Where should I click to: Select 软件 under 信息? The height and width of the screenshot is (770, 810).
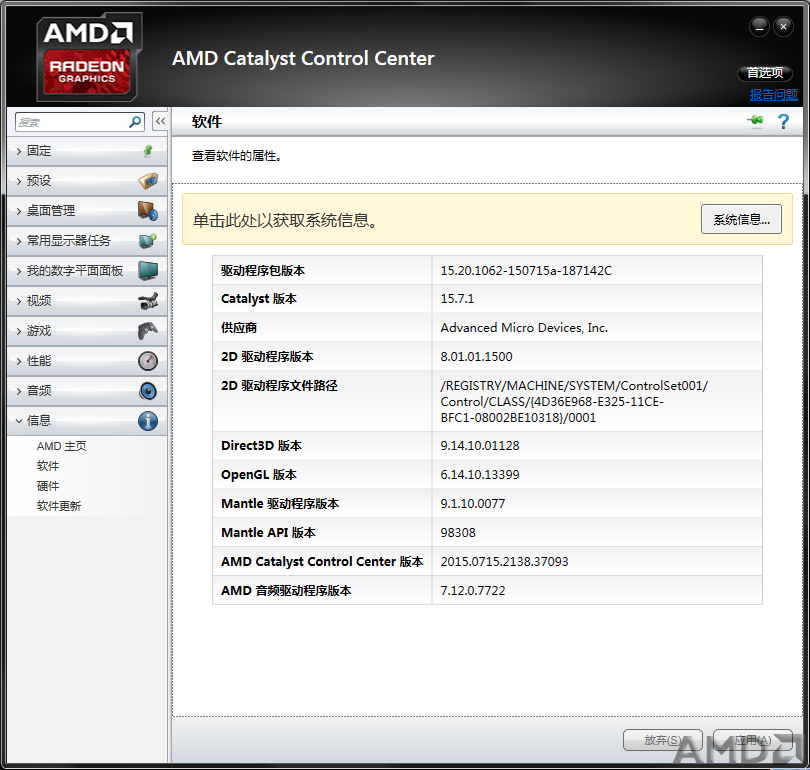coord(48,466)
